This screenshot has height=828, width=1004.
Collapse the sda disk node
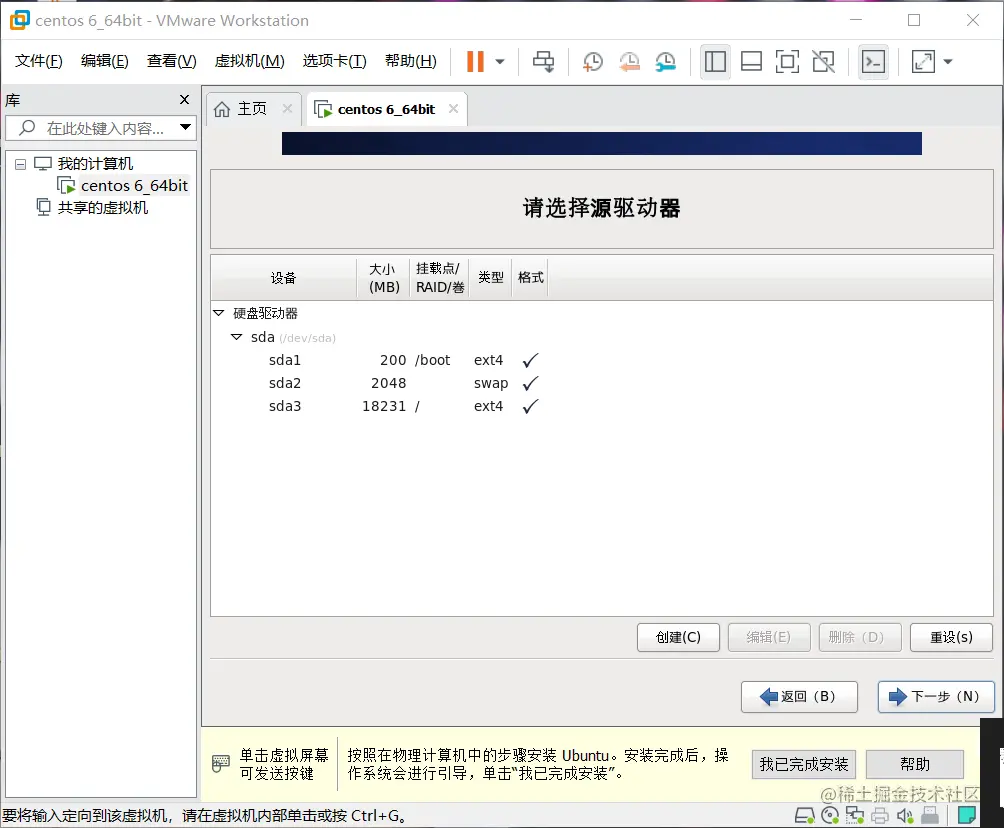(x=236, y=337)
